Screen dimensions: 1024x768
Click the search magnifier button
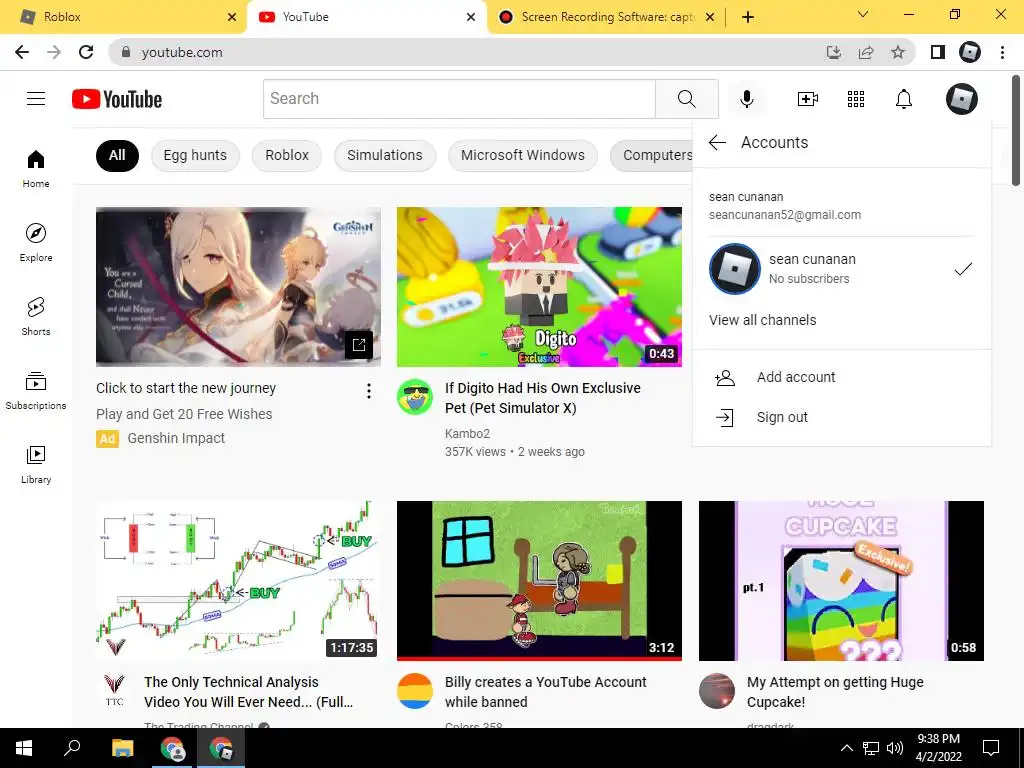click(x=686, y=99)
